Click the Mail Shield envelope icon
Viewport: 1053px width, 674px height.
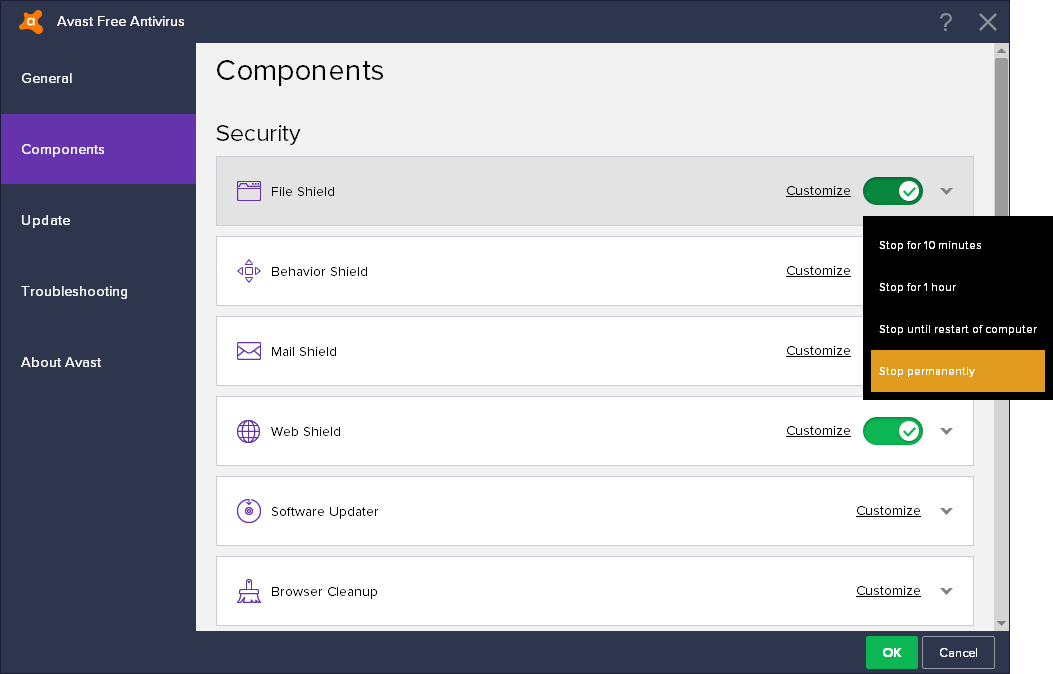[x=248, y=351]
